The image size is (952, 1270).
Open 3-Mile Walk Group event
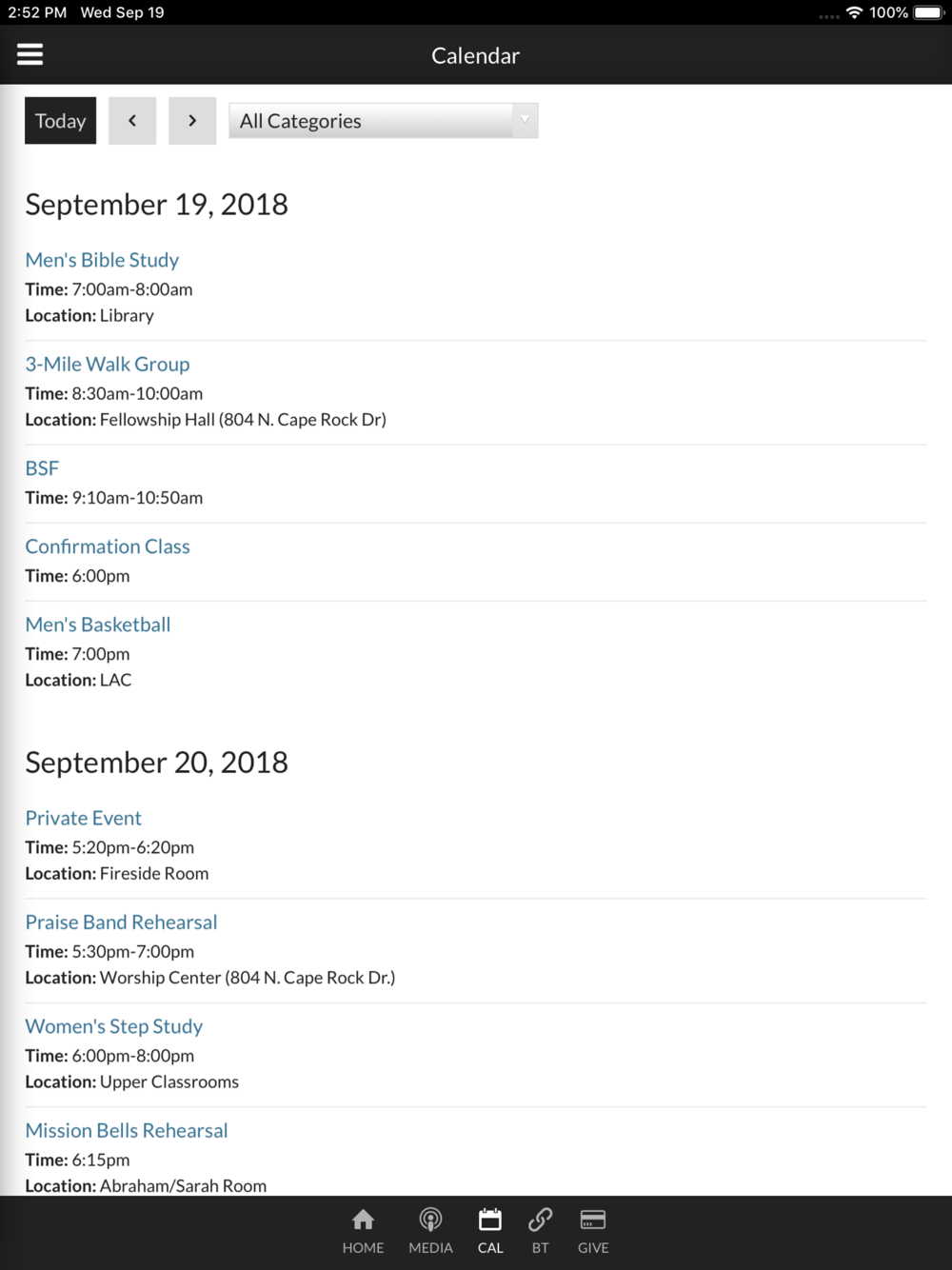tap(108, 364)
